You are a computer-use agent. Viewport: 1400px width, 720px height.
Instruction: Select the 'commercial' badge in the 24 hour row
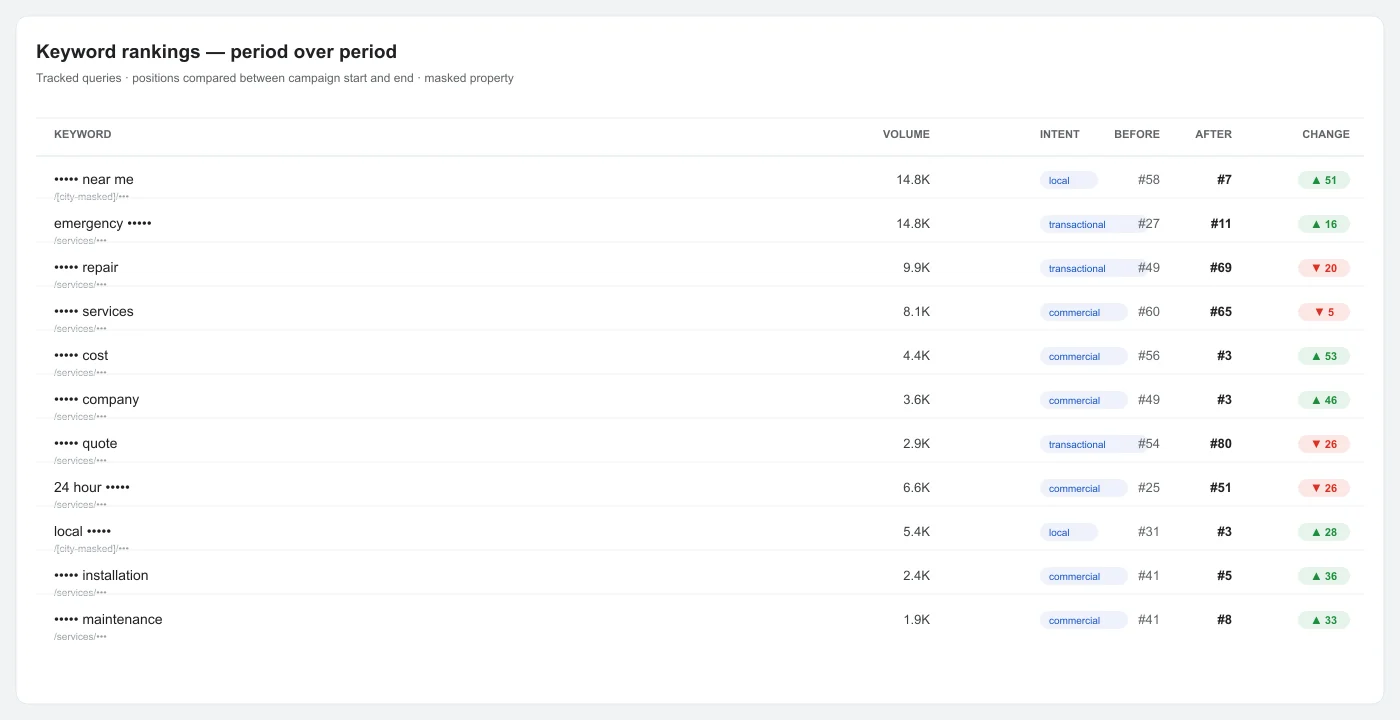tap(1084, 488)
